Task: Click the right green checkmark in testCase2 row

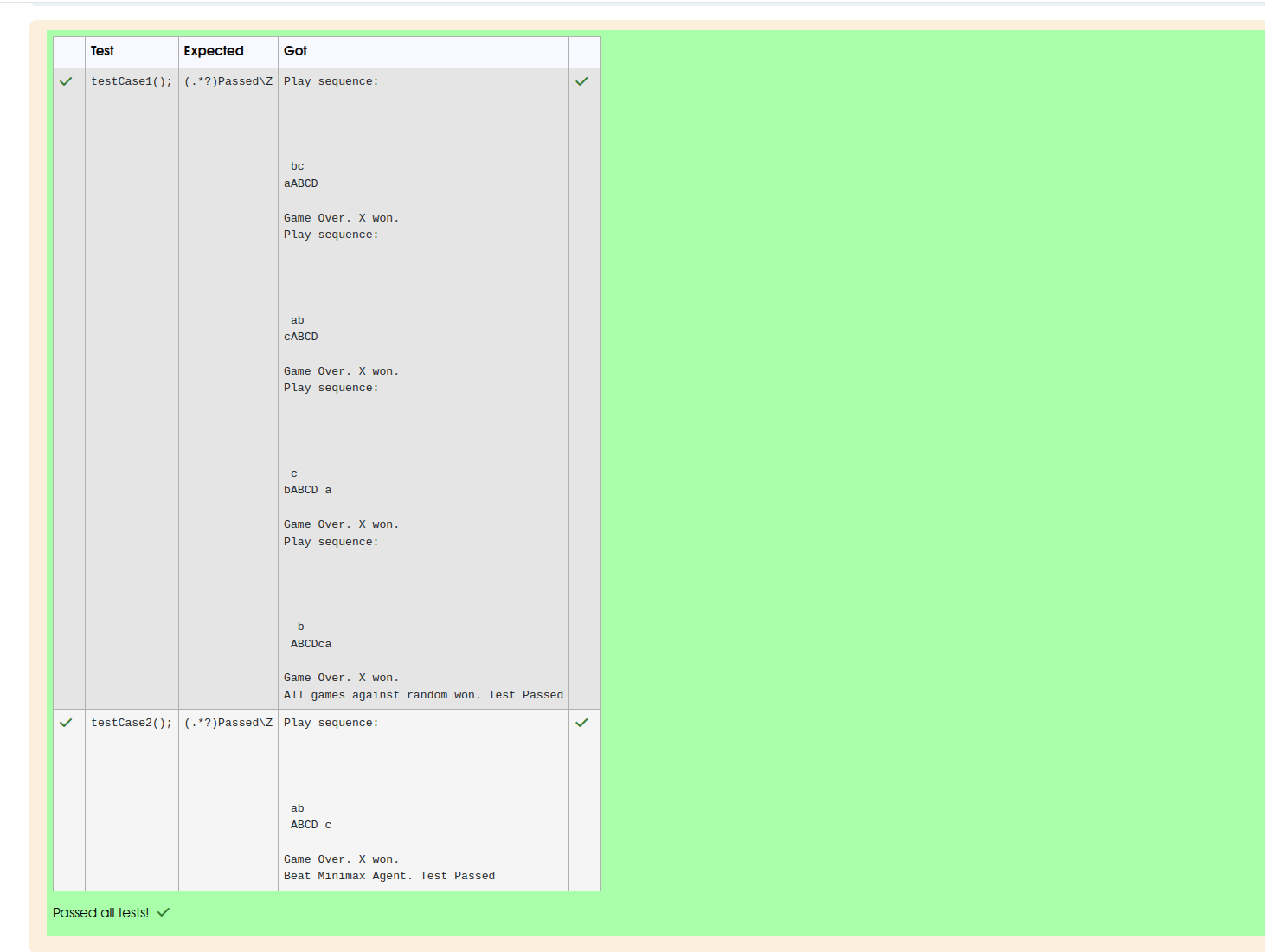Action: point(581,723)
